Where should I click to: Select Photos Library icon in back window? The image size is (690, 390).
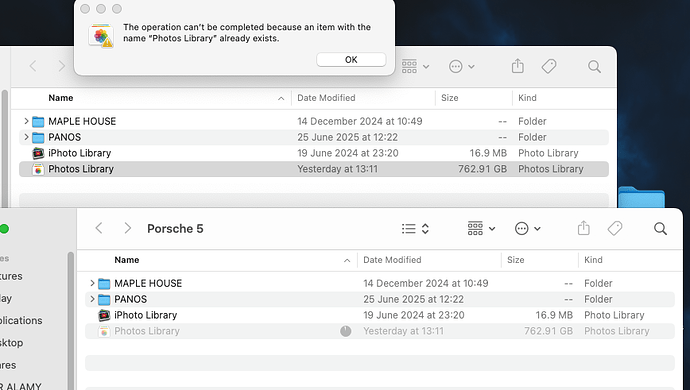click(x=38, y=169)
